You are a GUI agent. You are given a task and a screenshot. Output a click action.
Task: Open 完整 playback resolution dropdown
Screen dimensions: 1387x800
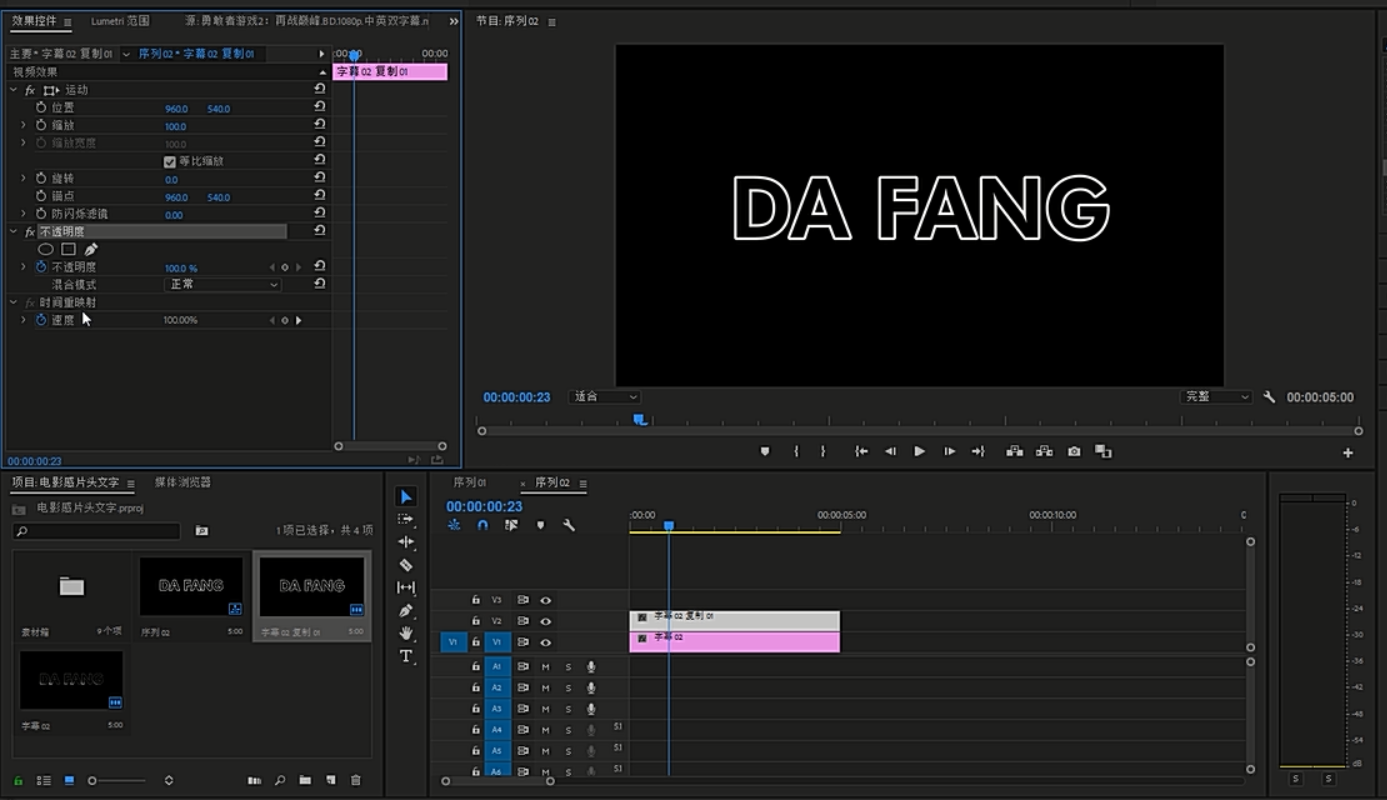pyautogui.click(x=1216, y=397)
